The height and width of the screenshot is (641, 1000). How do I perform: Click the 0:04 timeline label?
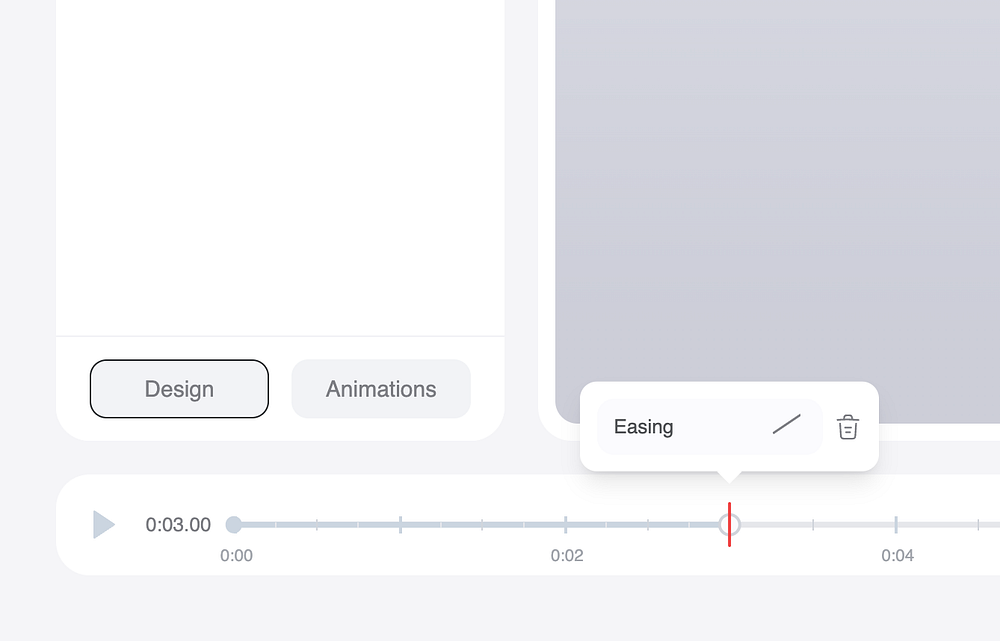tap(897, 556)
